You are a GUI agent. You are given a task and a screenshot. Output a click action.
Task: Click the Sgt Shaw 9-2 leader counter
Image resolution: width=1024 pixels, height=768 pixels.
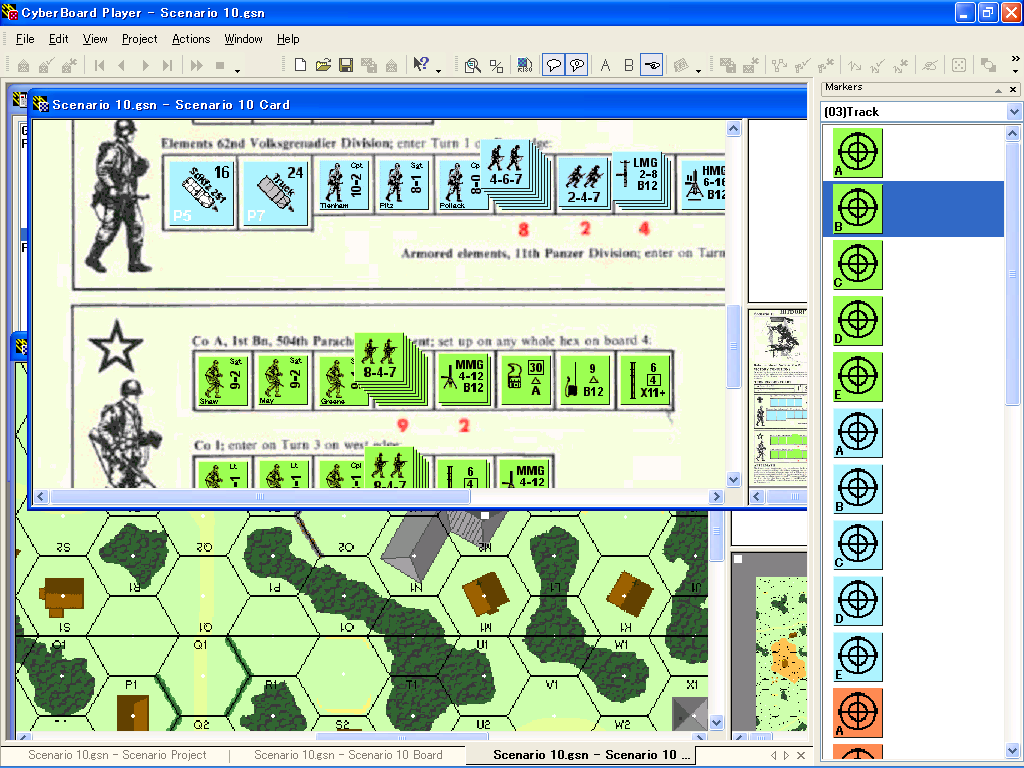click(222, 380)
